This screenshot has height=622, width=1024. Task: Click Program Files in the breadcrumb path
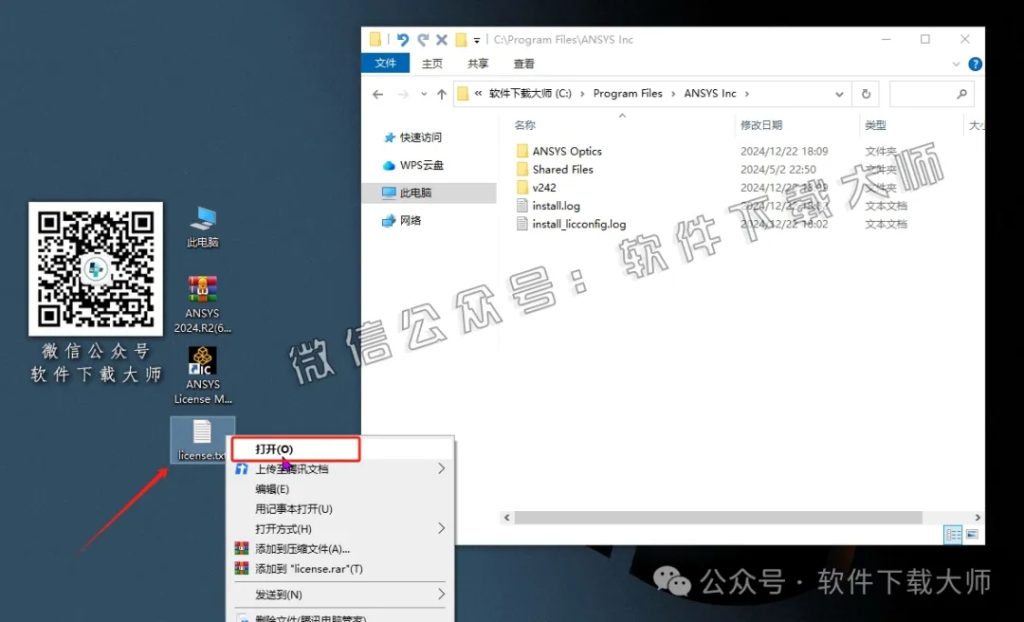pyautogui.click(x=628, y=92)
